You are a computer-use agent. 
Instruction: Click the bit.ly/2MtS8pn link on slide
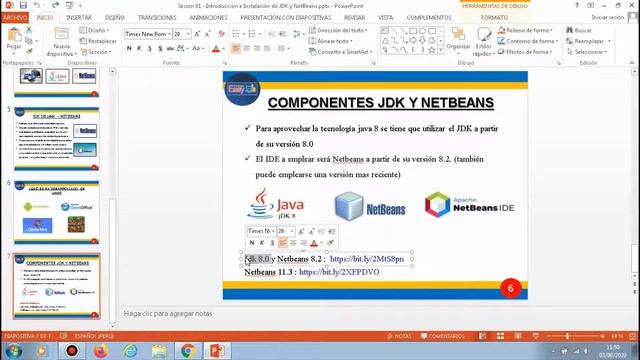pos(367,259)
